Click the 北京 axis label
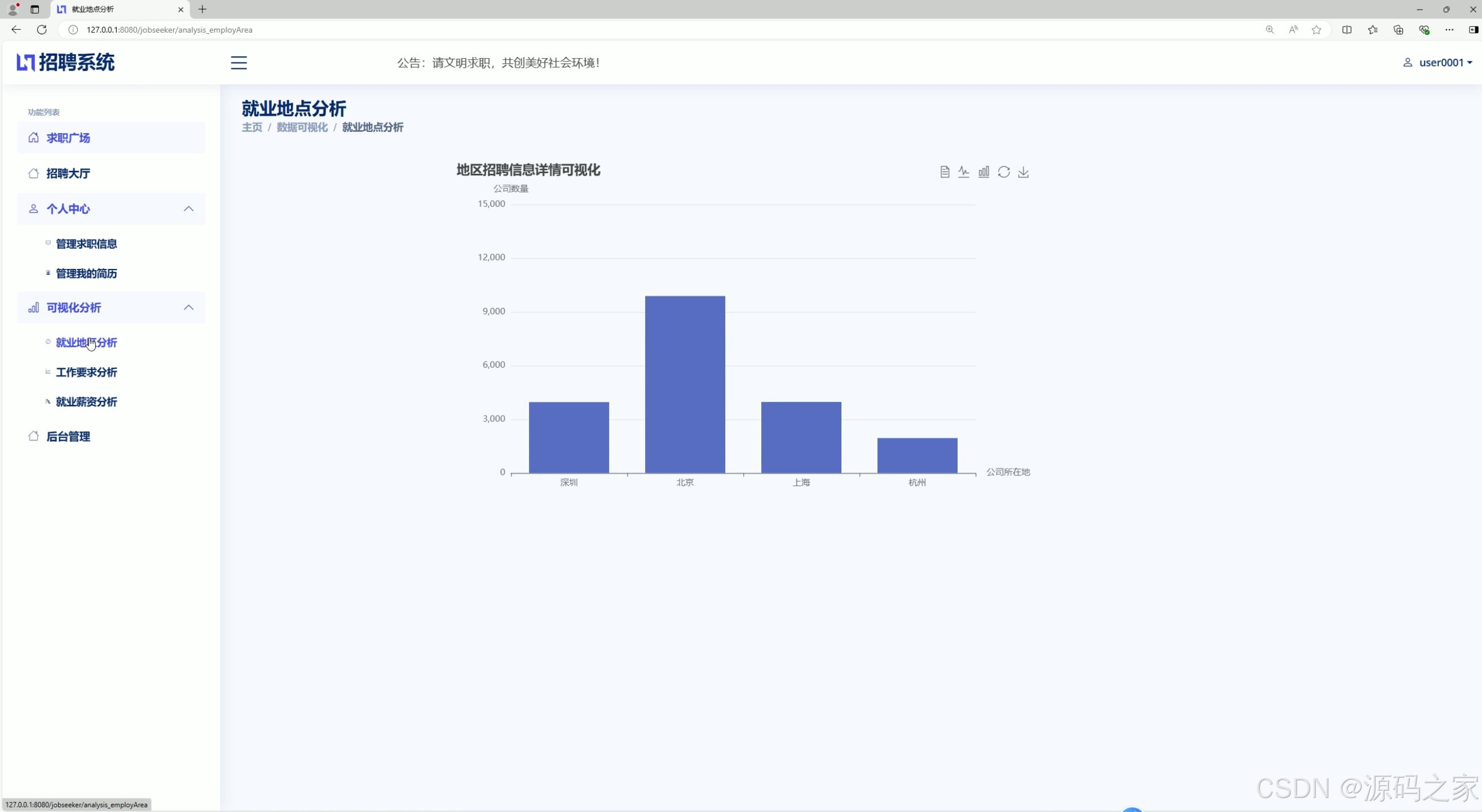The width and height of the screenshot is (1482, 812). click(x=685, y=483)
